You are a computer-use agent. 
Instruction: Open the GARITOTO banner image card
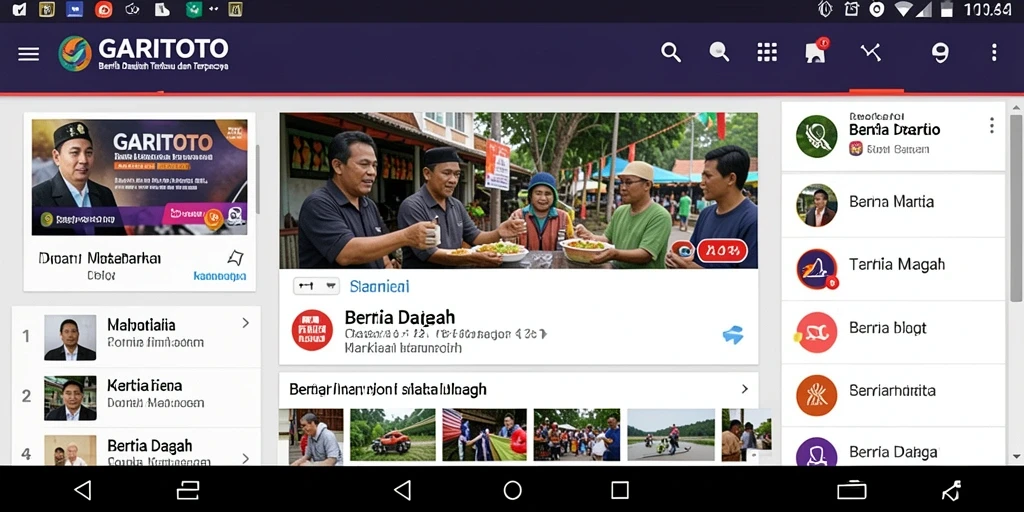[x=140, y=177]
